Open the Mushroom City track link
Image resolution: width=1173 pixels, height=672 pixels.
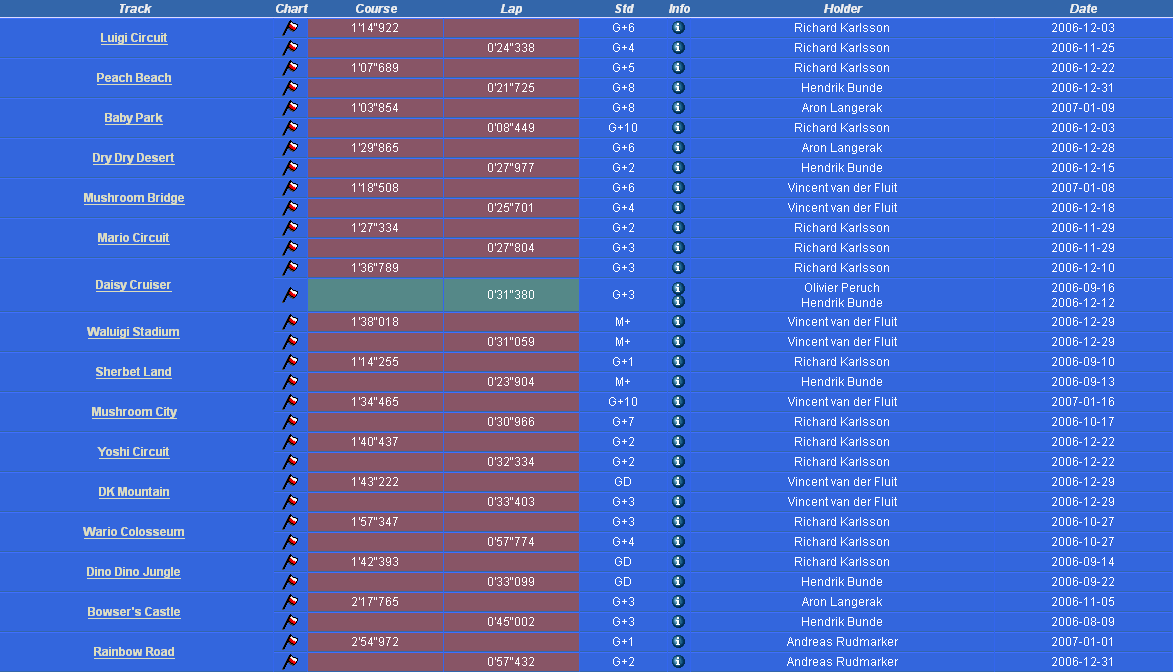coord(134,412)
